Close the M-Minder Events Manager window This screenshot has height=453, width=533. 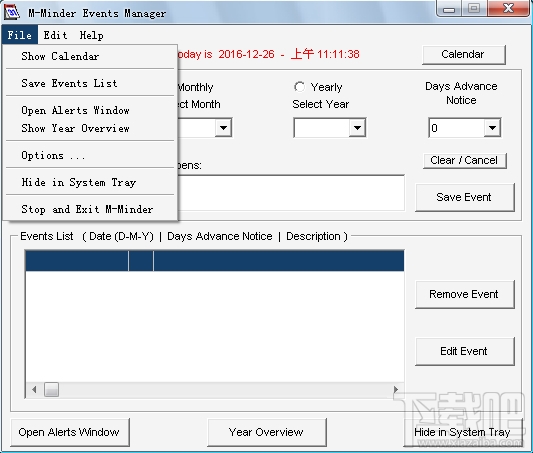click(x=509, y=8)
